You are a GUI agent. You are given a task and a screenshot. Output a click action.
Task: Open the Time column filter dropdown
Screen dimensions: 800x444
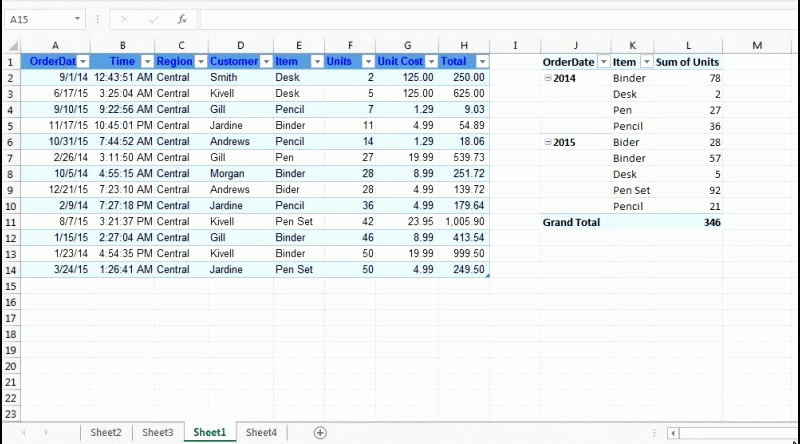click(147, 62)
